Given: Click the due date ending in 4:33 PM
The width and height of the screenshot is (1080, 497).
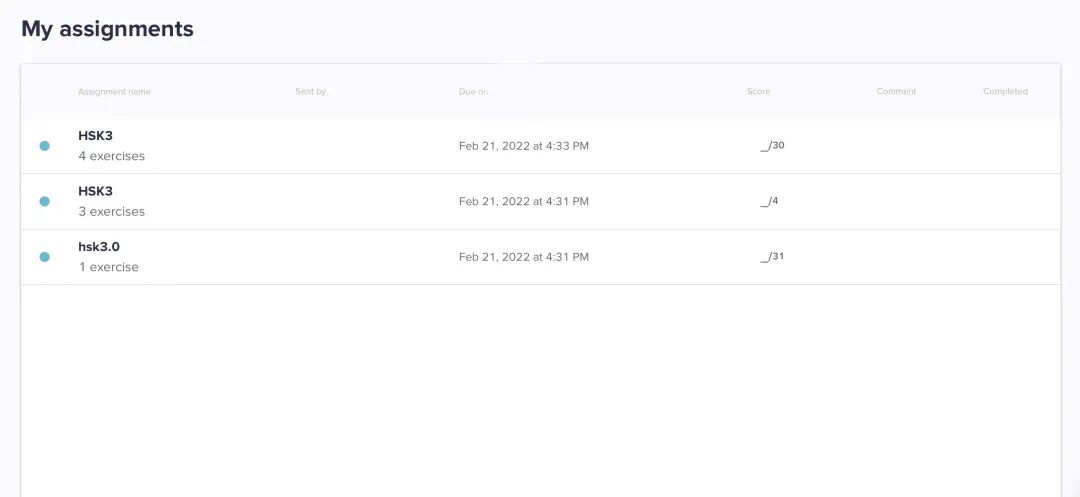Looking at the screenshot, I should tap(523, 146).
